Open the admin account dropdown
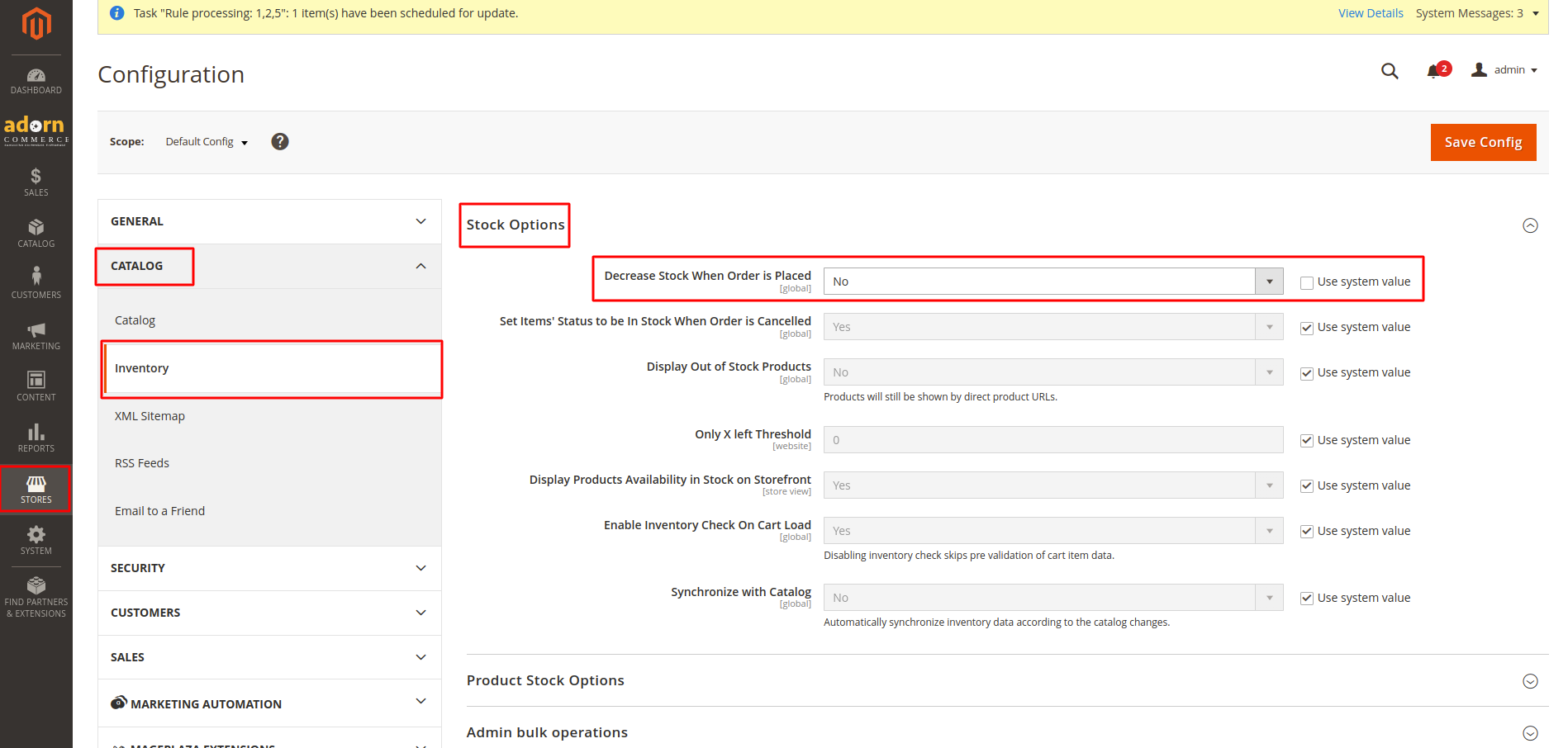This screenshot has width=1568, height=748. [1516, 70]
